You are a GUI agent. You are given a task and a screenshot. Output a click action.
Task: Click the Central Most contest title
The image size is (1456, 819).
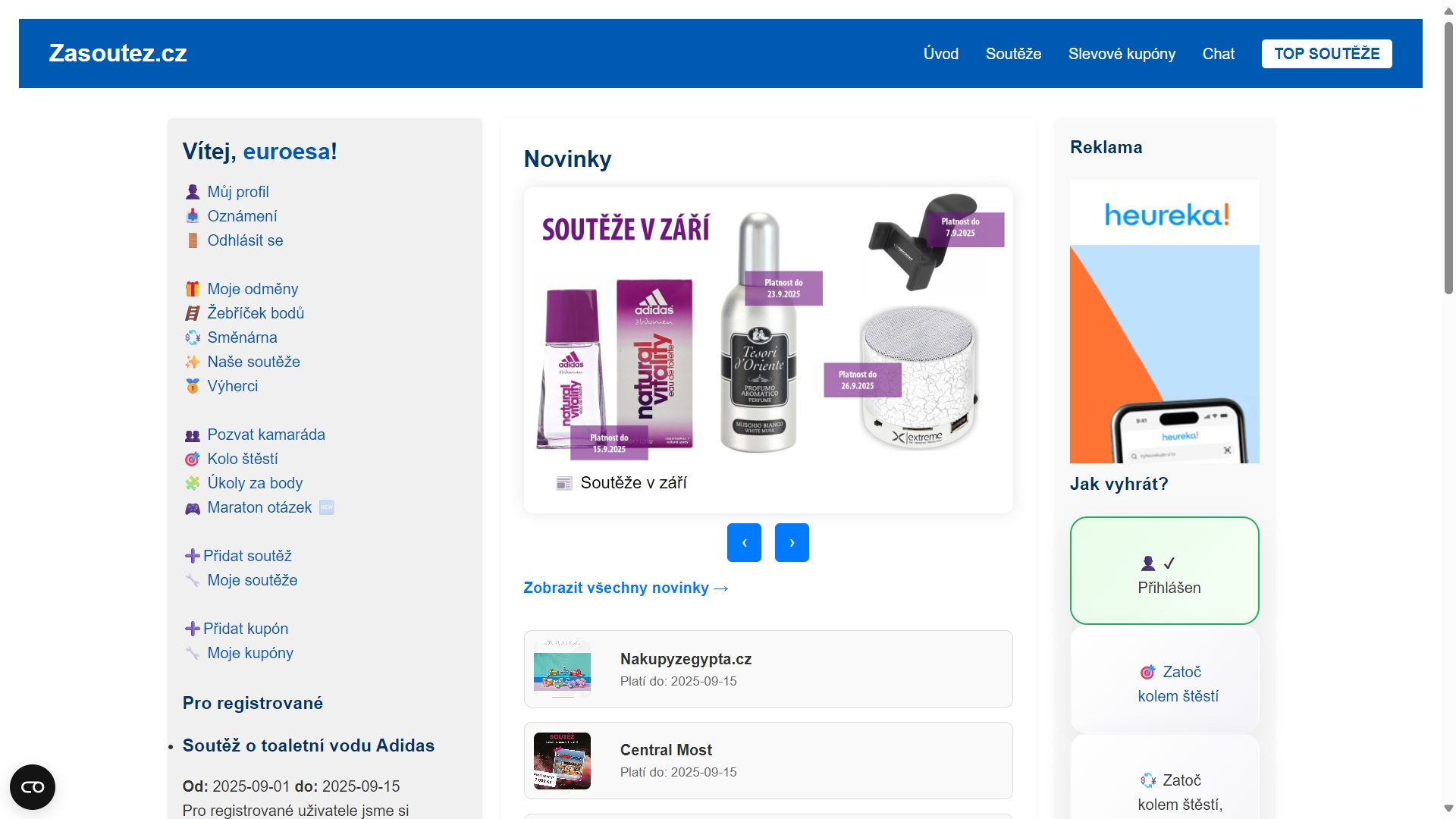pyautogui.click(x=666, y=750)
